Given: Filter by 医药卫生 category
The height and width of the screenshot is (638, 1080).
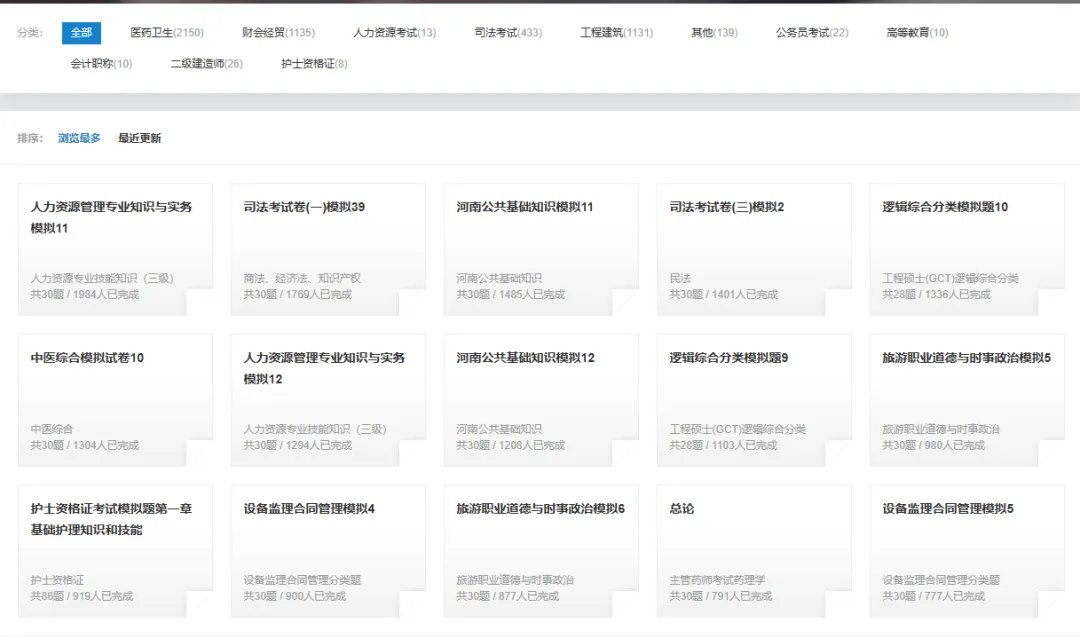Looking at the screenshot, I should point(166,33).
